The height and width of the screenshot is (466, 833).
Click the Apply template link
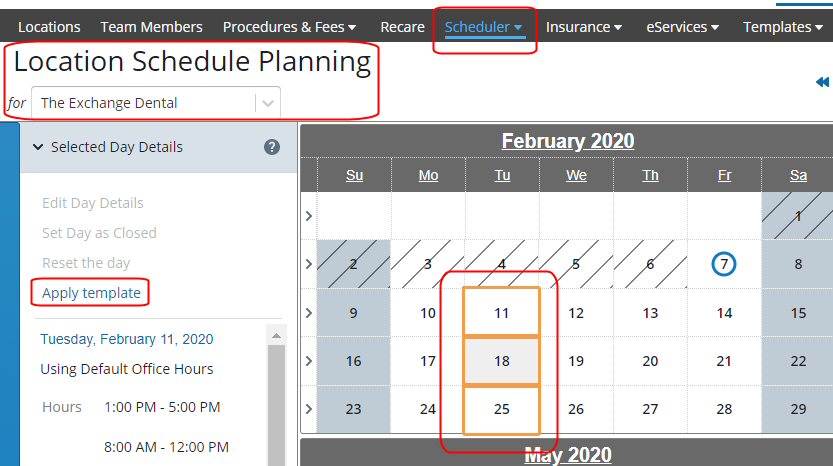click(x=91, y=293)
